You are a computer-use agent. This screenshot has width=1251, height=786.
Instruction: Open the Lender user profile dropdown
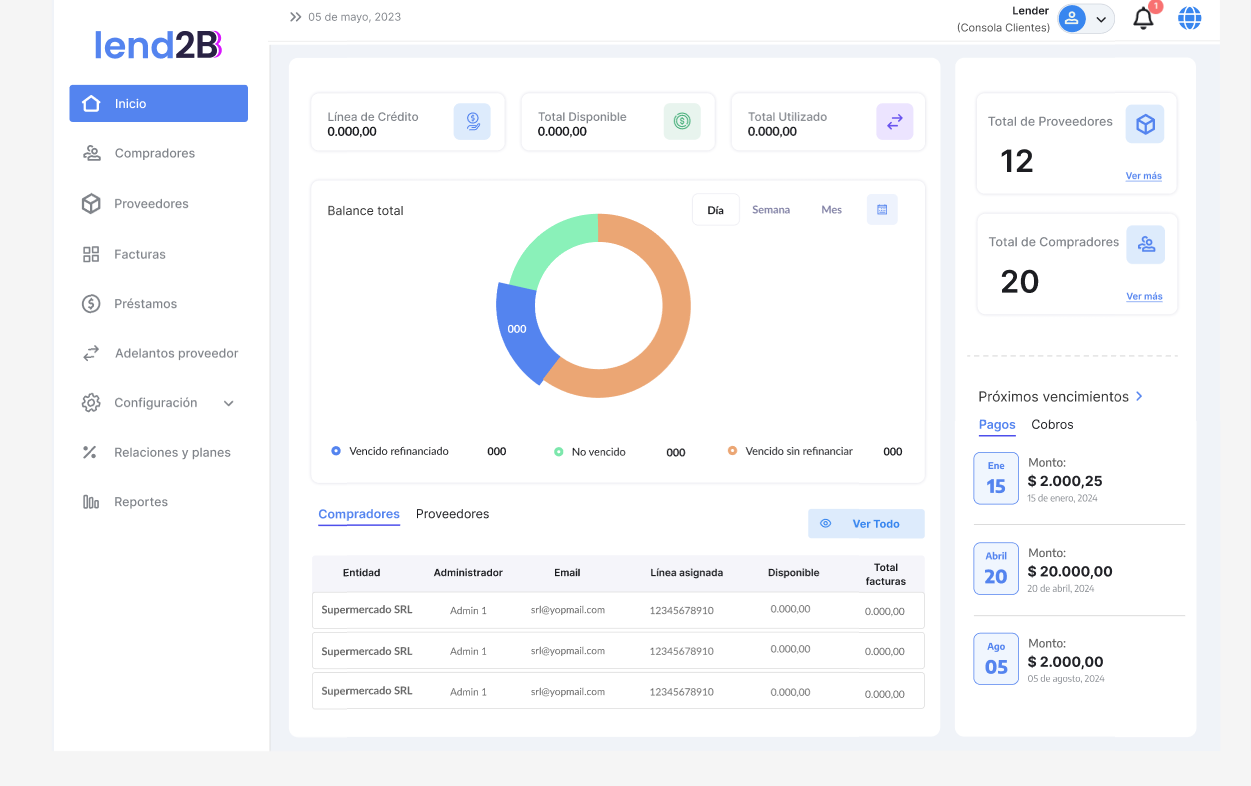point(1086,19)
